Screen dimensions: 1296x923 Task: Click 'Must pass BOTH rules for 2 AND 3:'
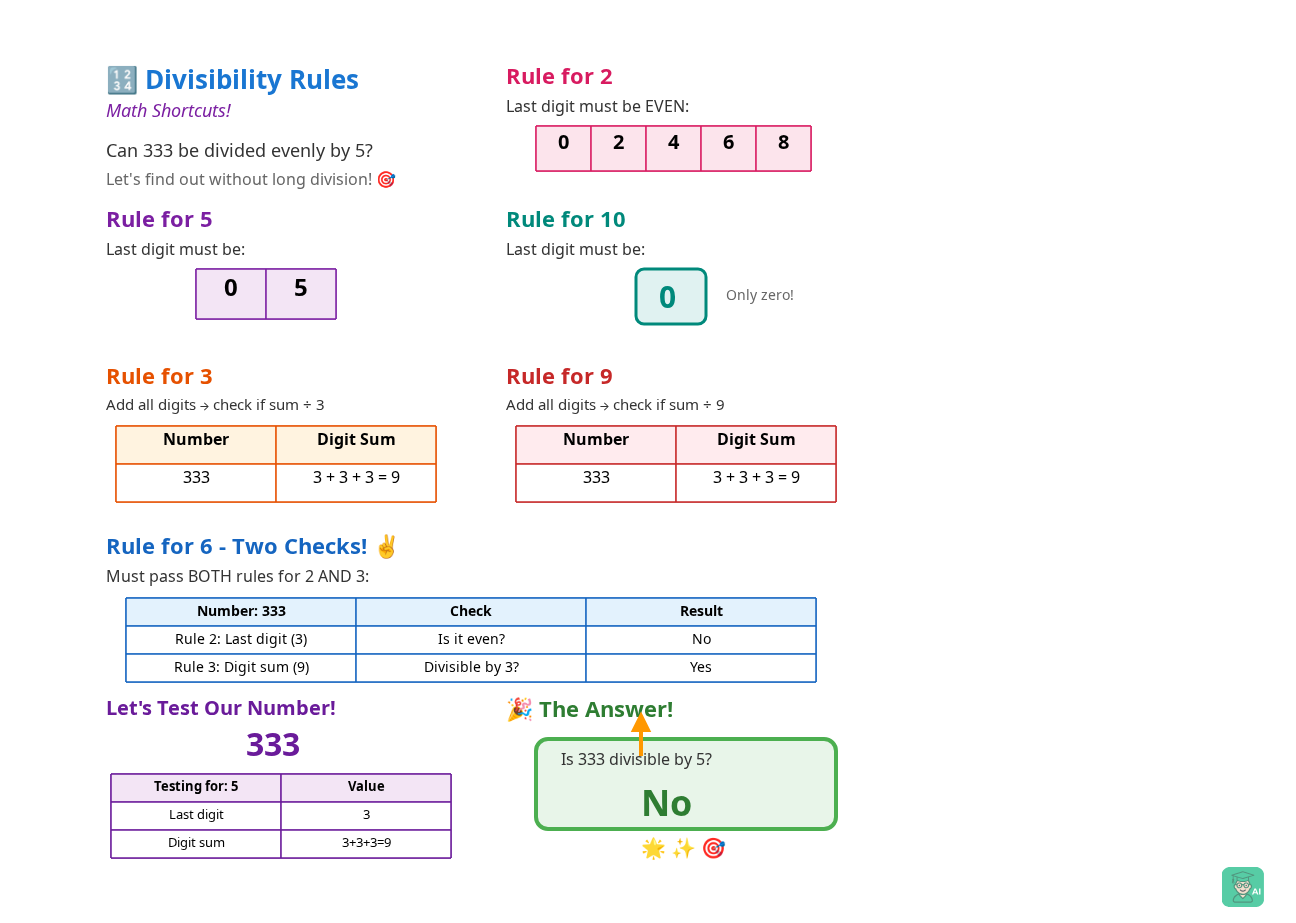(x=238, y=577)
